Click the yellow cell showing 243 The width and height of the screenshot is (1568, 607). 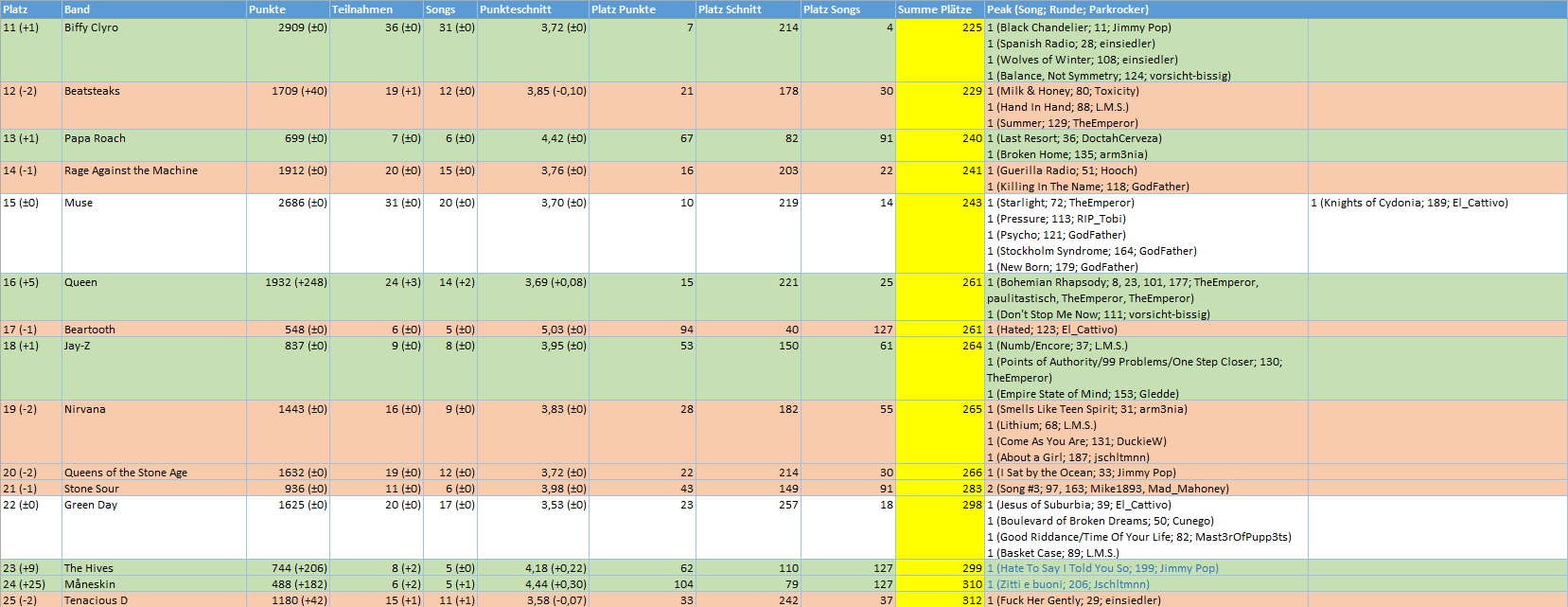[940, 235]
